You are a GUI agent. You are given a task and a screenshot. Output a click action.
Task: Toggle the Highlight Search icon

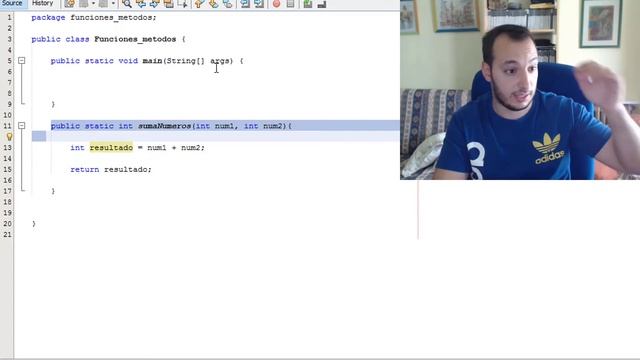168,4
